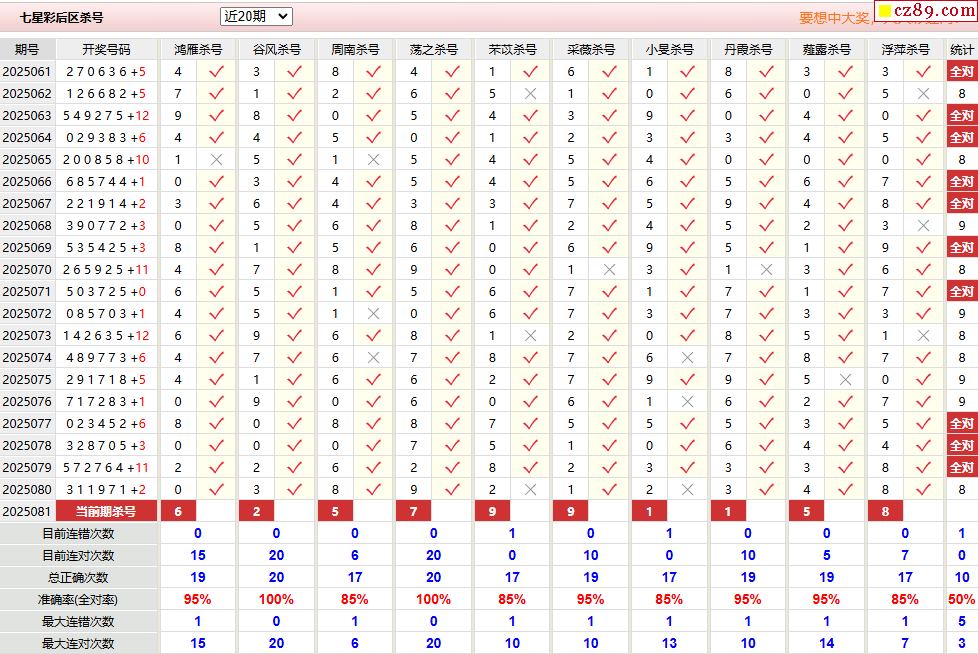This screenshot has height=654, width=978.
Task: Select the 荡之杀号 column header
Action: coord(433,49)
